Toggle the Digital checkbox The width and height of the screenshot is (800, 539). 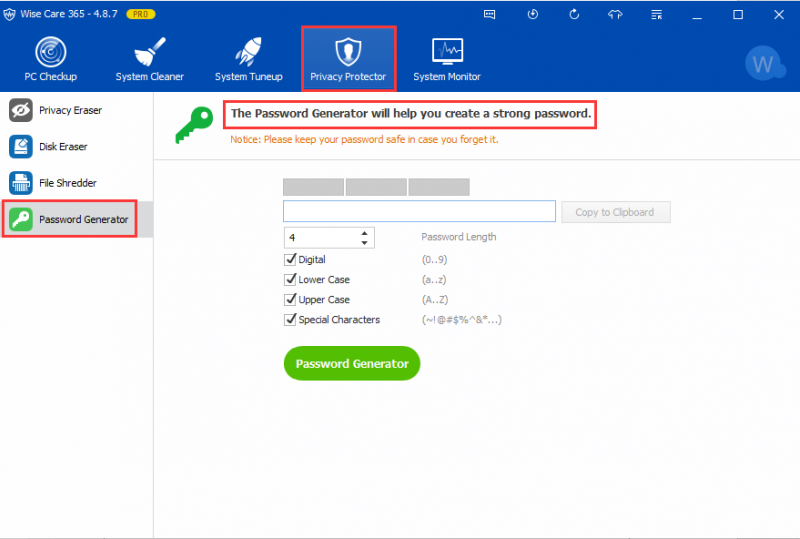click(290, 259)
